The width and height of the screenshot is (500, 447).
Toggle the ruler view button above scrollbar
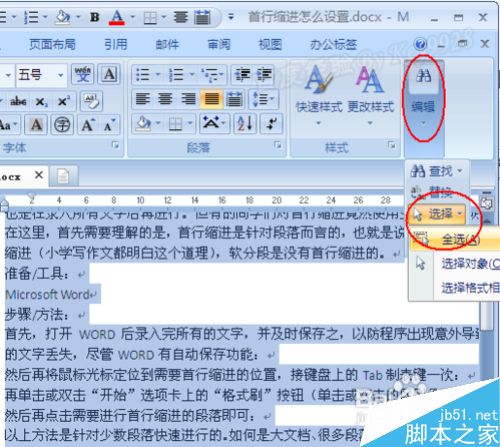tap(487, 203)
